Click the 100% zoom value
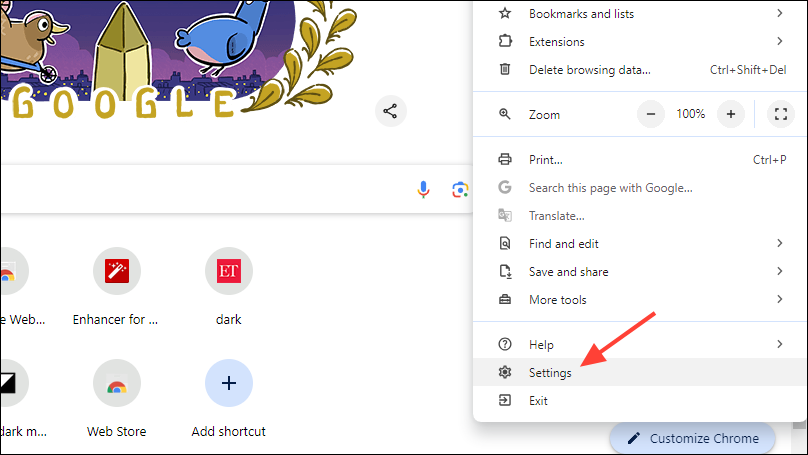Screen dimensions: 808x455 click(691, 114)
